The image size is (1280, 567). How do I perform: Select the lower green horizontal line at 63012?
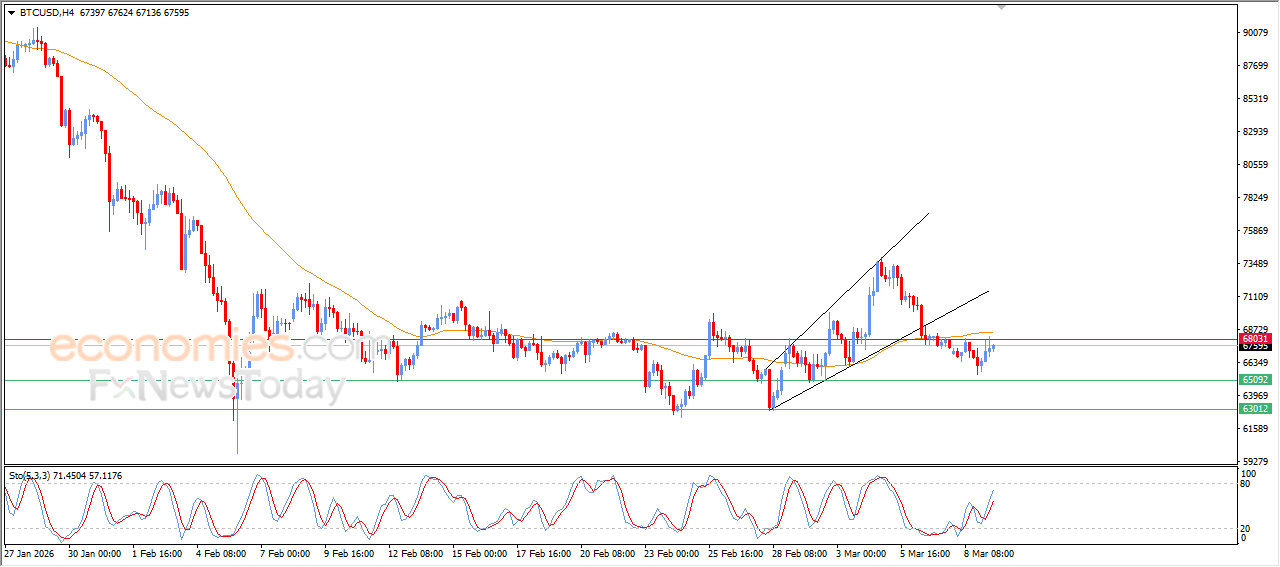(620, 409)
